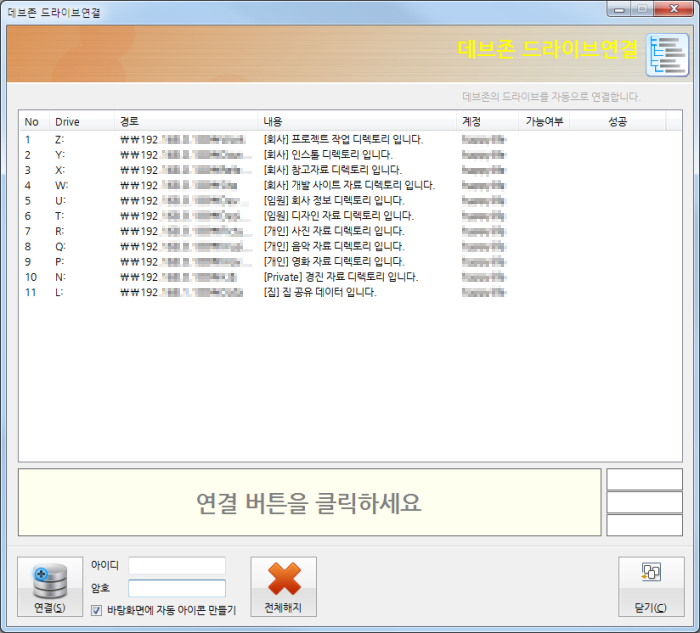700x633 pixels.
Task: Click the 가능여부 column header
Action: coord(544,121)
